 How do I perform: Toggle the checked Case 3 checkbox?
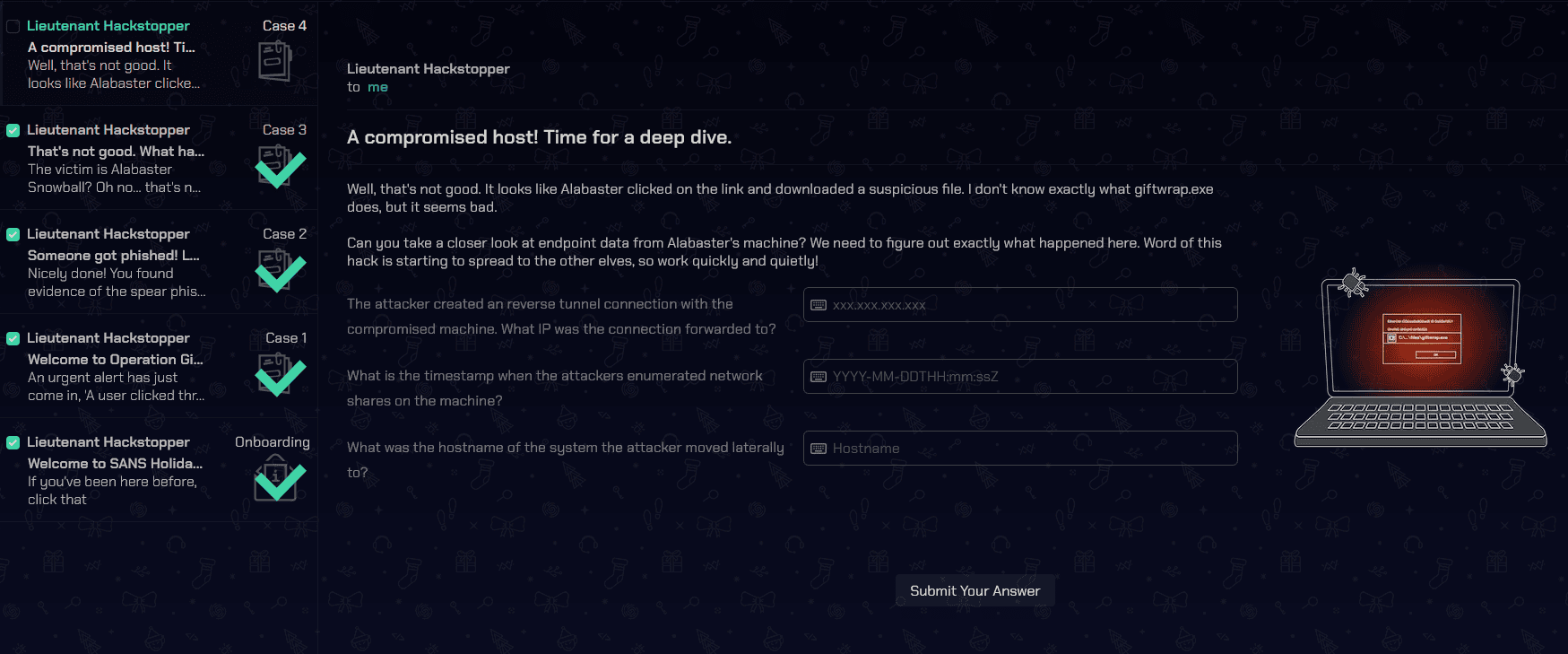coord(13,130)
